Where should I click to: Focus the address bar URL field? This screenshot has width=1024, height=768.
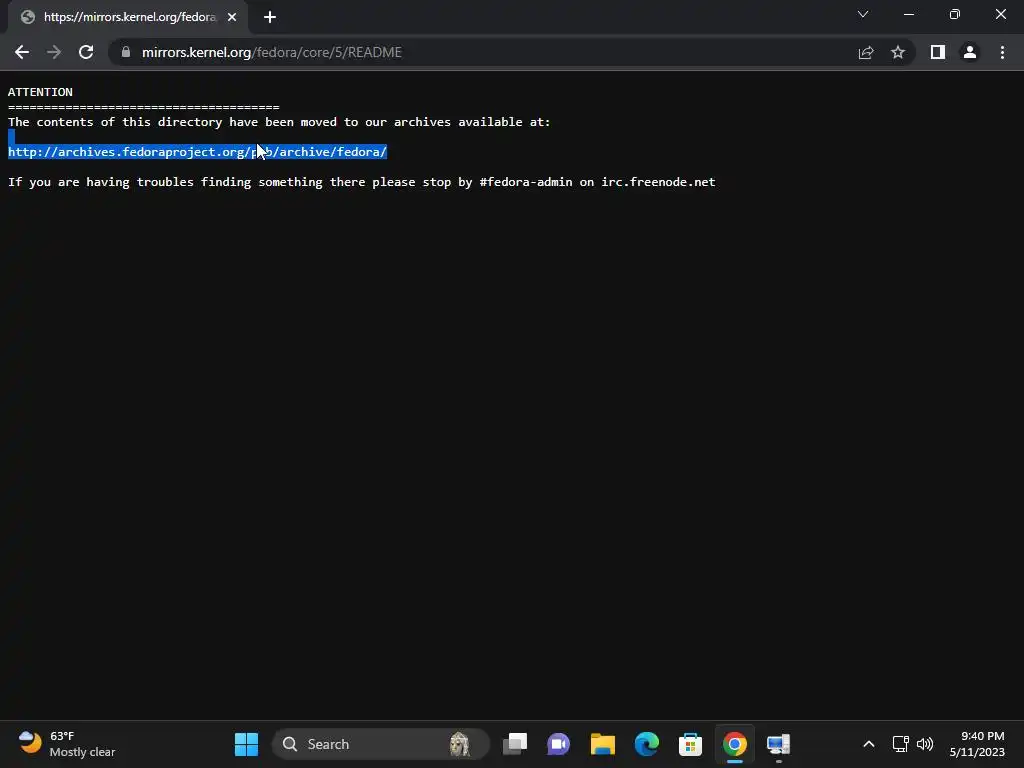click(483, 52)
